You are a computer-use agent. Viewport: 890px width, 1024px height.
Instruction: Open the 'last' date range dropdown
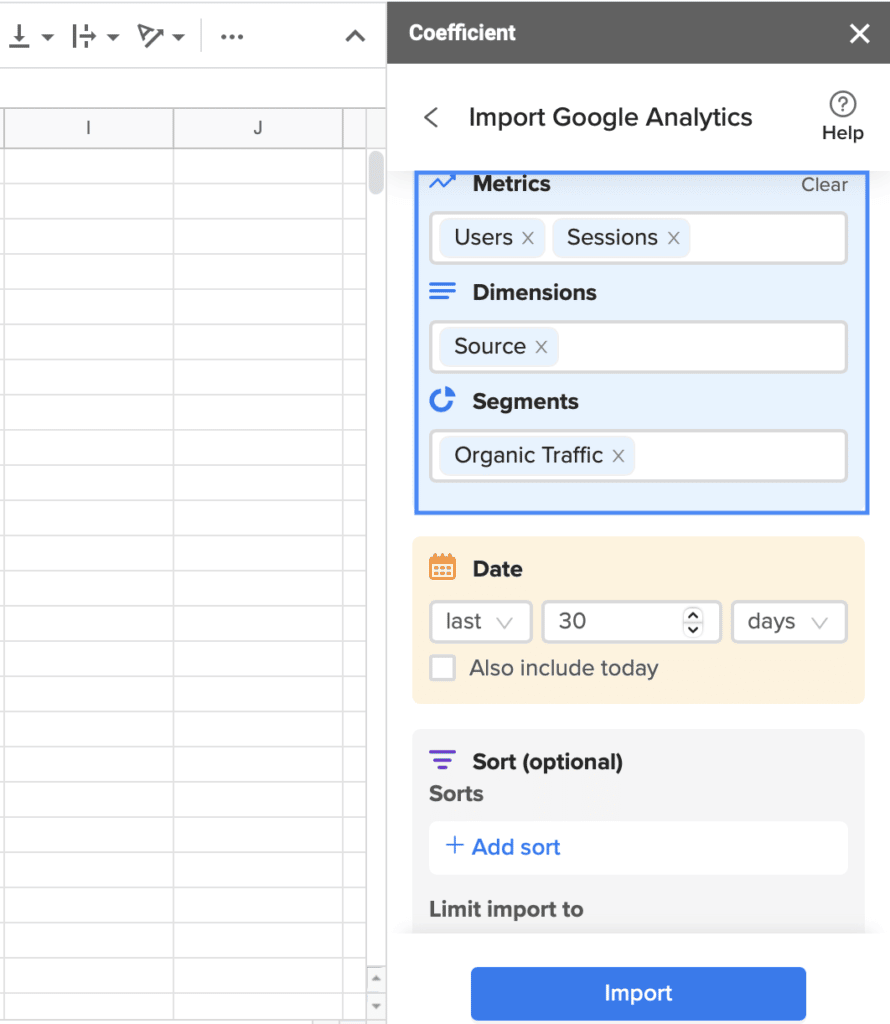481,622
